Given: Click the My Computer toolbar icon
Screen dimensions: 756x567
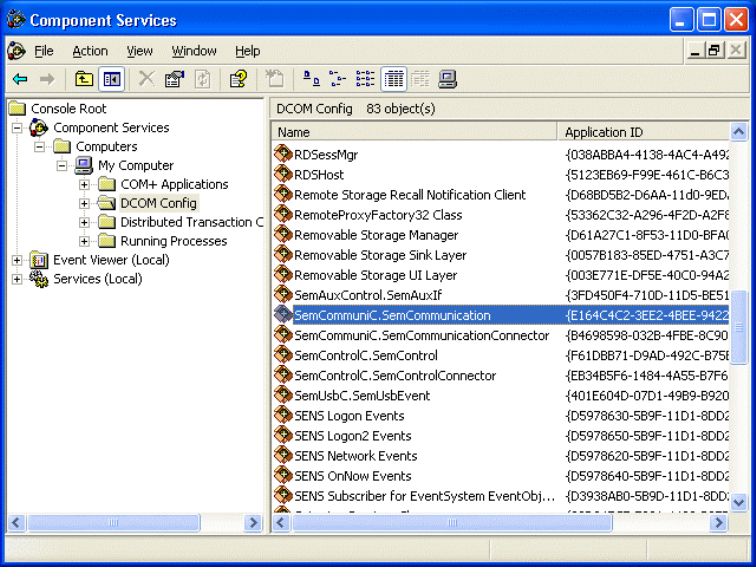Looking at the screenshot, I should 447,79.
